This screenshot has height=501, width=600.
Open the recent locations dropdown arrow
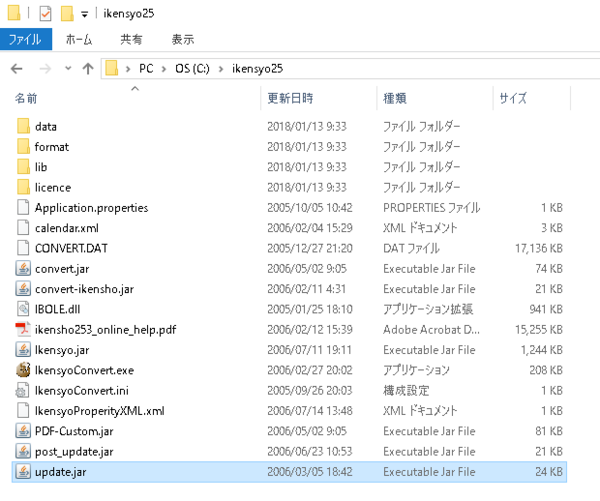tap(68, 69)
